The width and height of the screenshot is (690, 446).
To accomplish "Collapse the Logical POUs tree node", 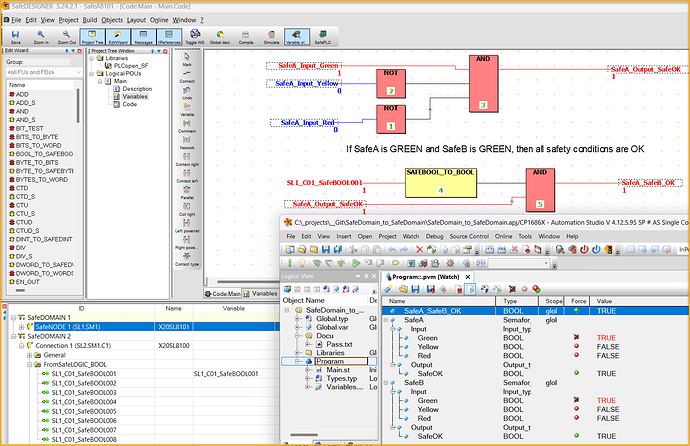I will point(93,73).
